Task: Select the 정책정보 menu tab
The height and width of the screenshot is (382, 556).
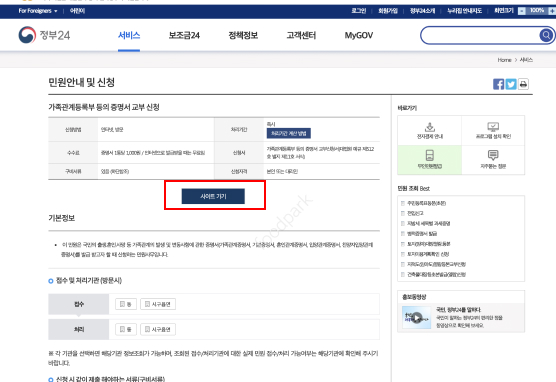Action: [243, 35]
